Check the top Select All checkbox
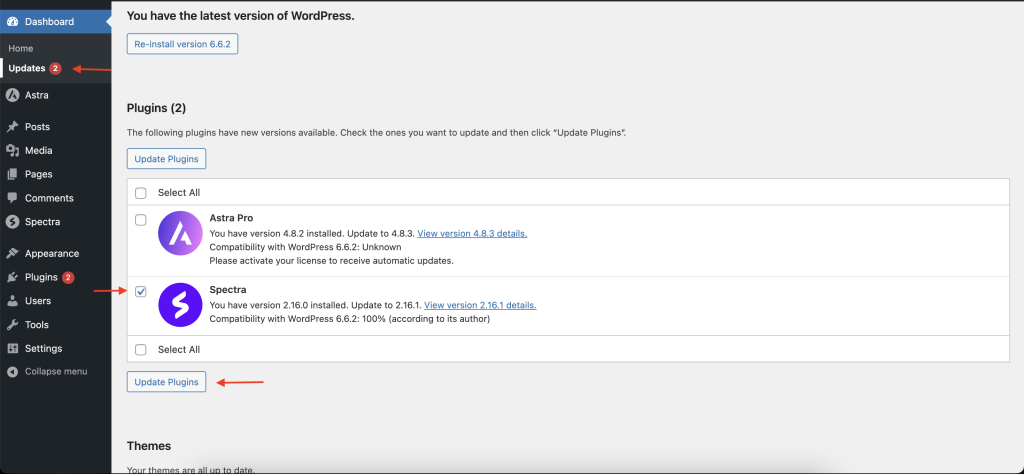Screen dimensions: 1024x474 [141, 193]
